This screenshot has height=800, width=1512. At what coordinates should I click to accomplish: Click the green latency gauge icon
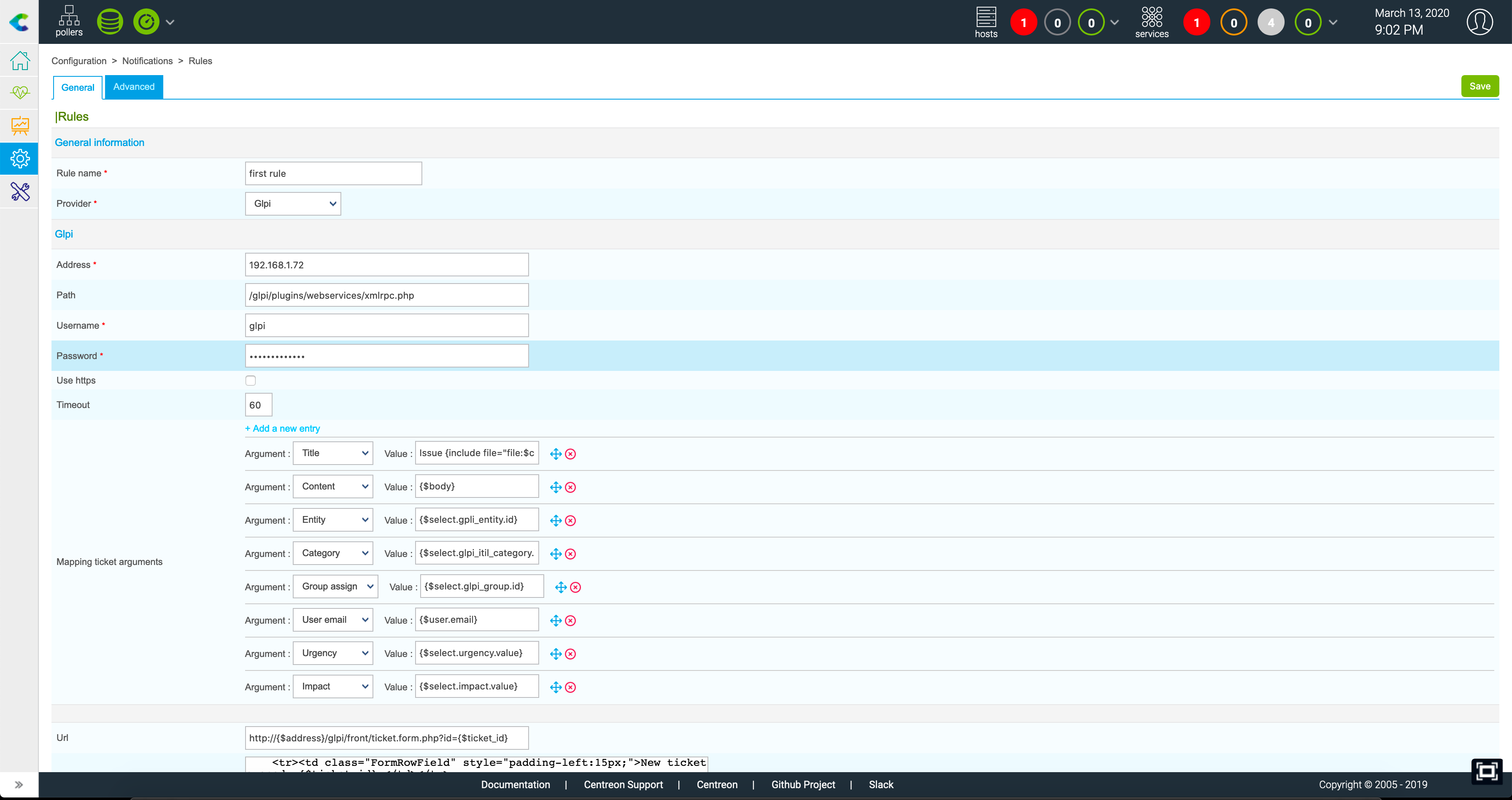pyautogui.click(x=146, y=22)
